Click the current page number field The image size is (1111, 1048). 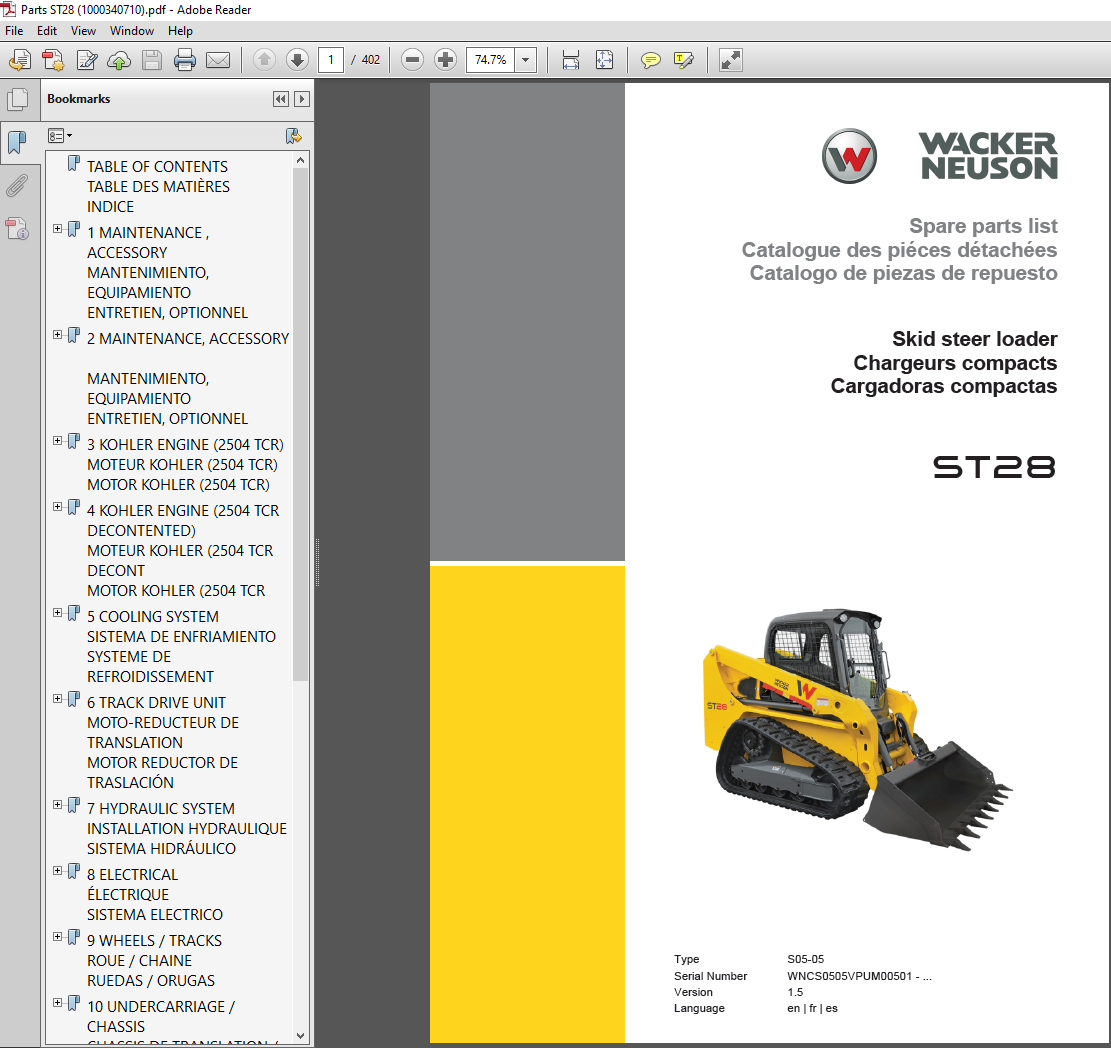tap(331, 60)
